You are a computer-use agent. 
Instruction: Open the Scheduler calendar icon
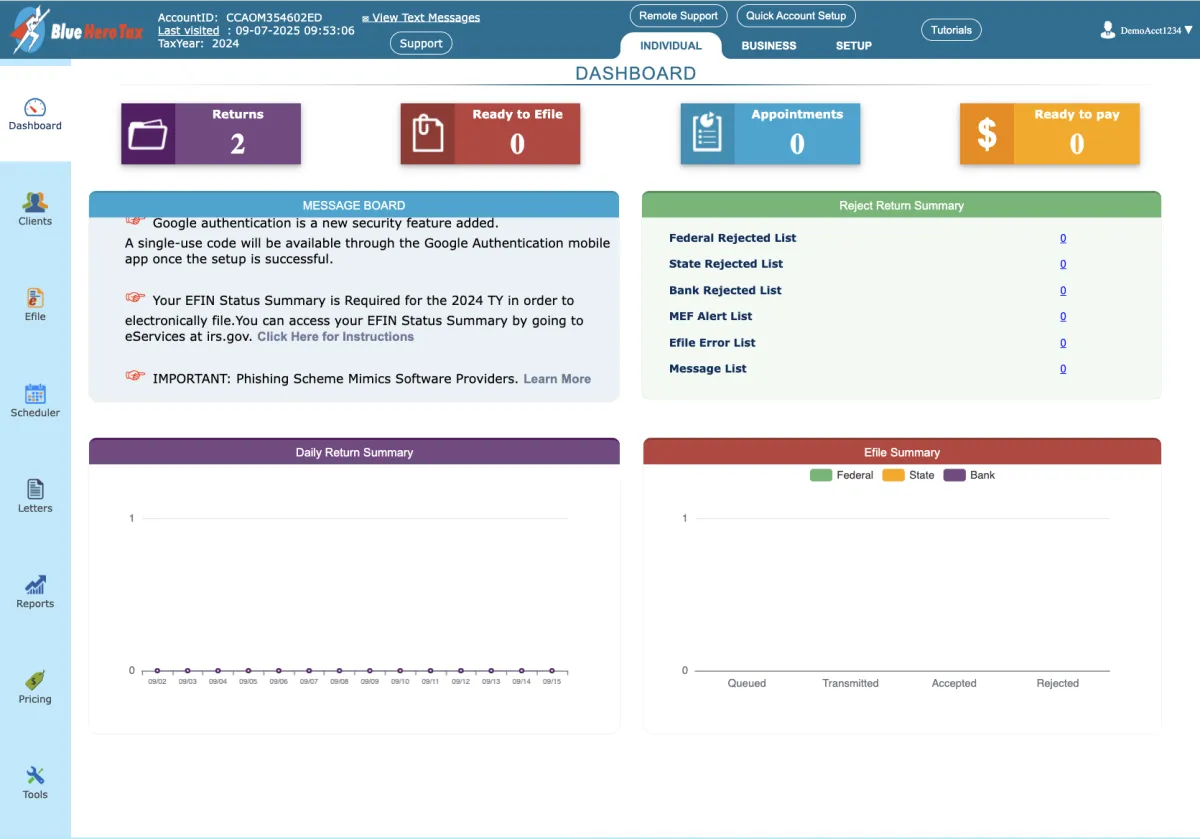pos(35,394)
